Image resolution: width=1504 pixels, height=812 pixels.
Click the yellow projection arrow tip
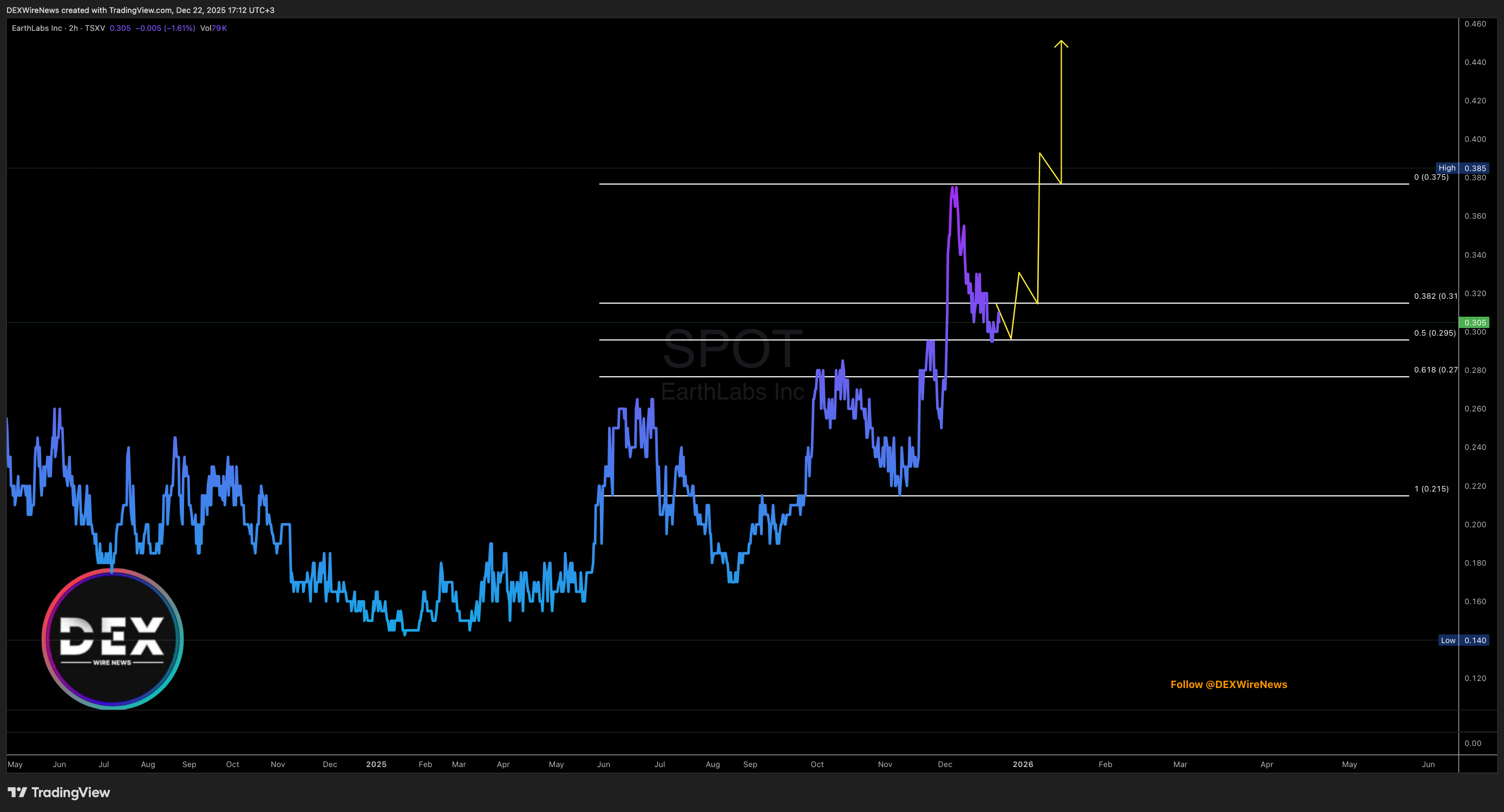pyautogui.click(x=1061, y=42)
